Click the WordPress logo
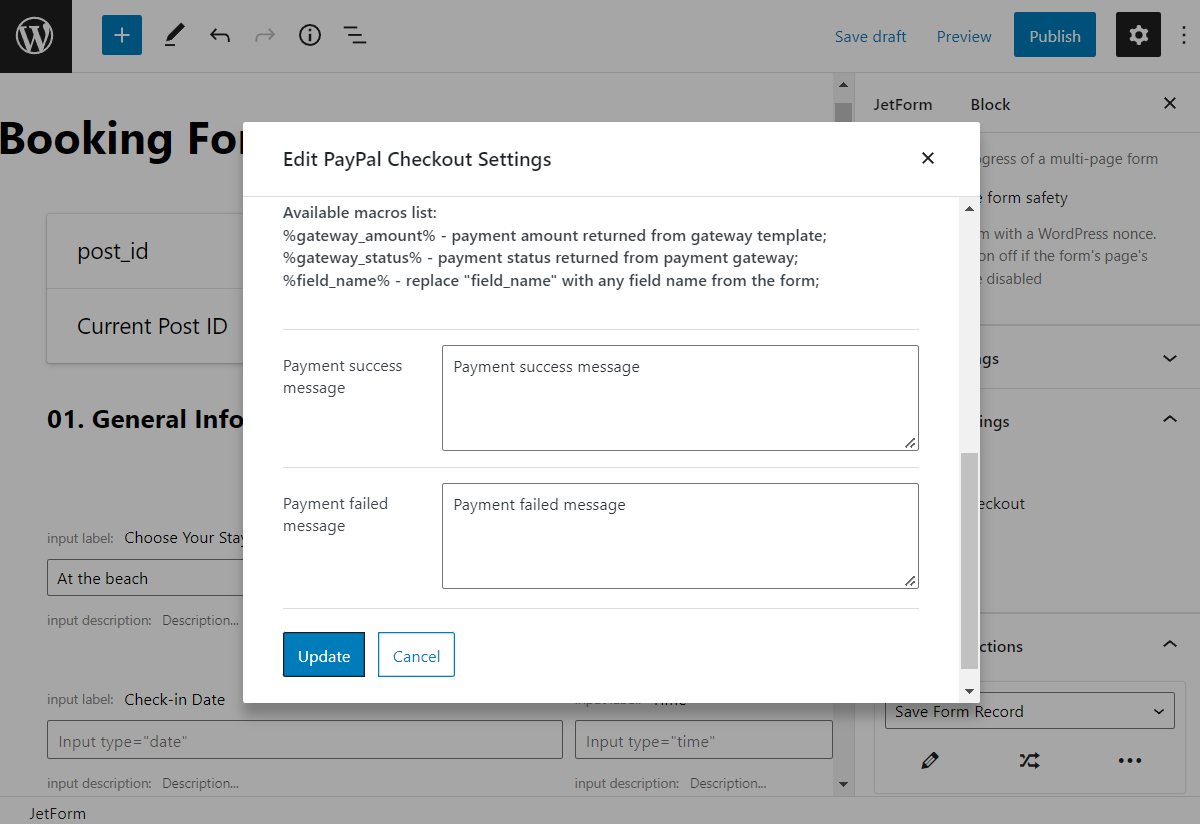The width and height of the screenshot is (1200, 824). [x=36, y=35]
